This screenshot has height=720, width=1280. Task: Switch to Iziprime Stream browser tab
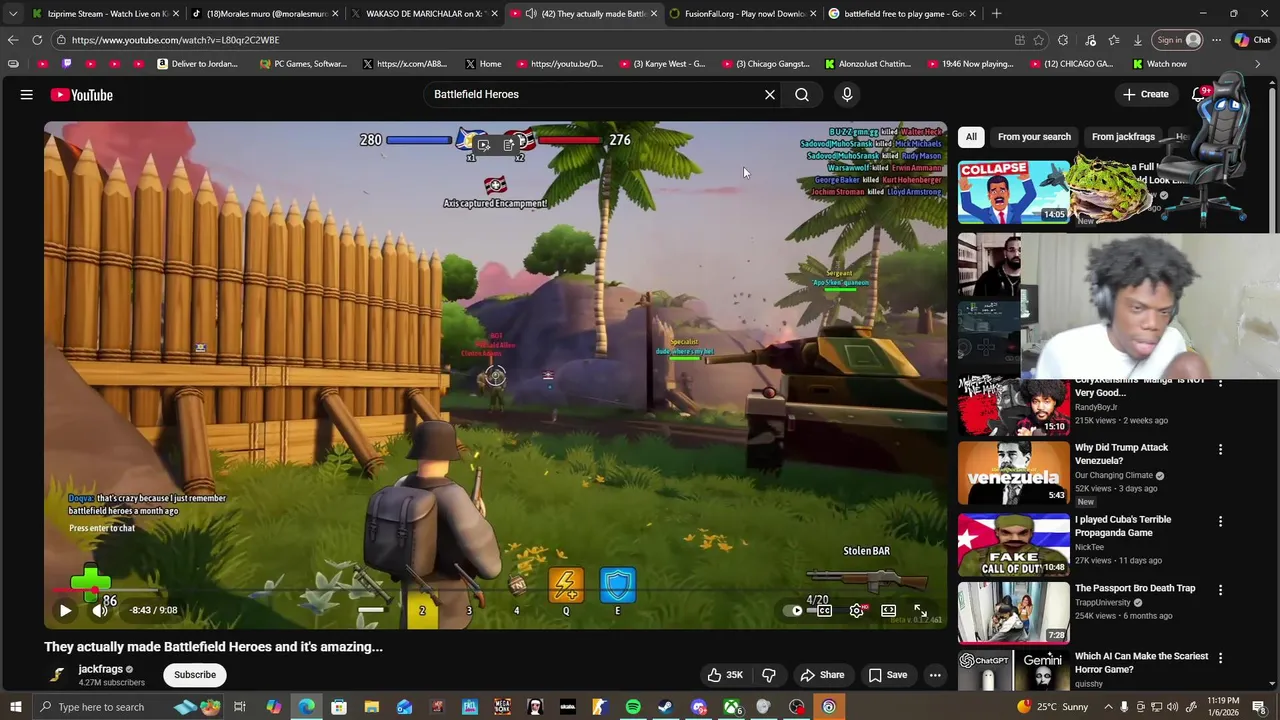coord(104,14)
